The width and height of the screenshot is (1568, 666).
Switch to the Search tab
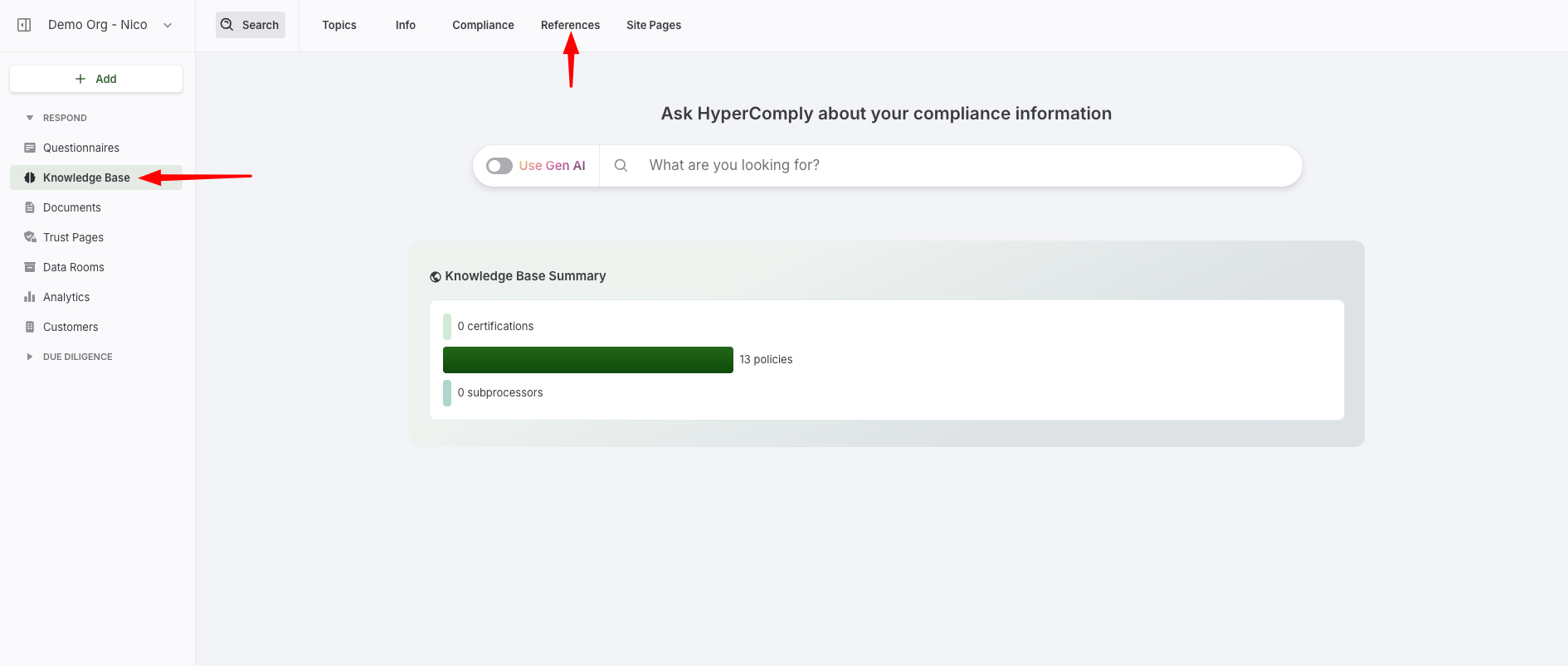251,25
